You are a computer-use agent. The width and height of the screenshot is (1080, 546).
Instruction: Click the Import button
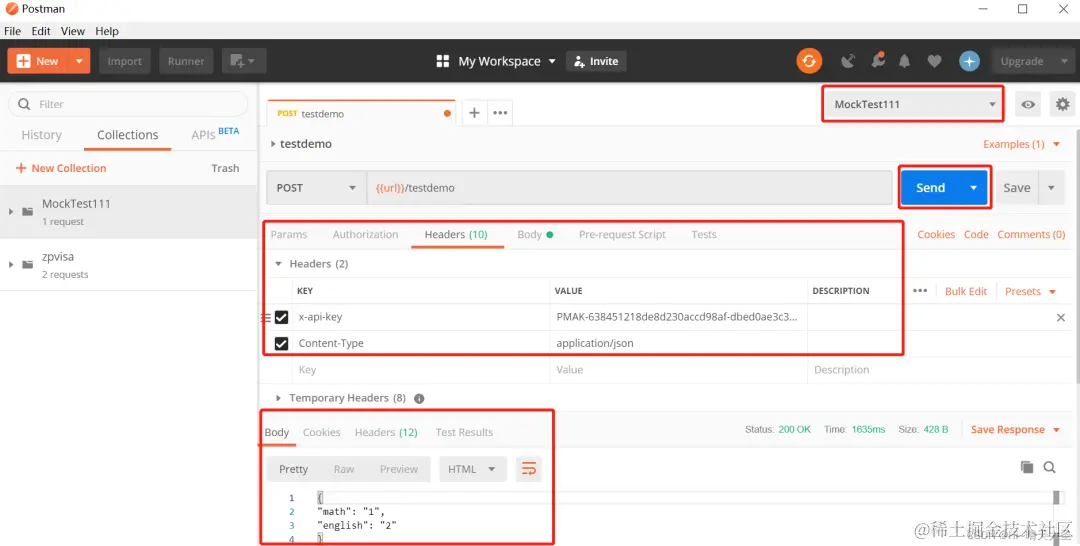125,61
